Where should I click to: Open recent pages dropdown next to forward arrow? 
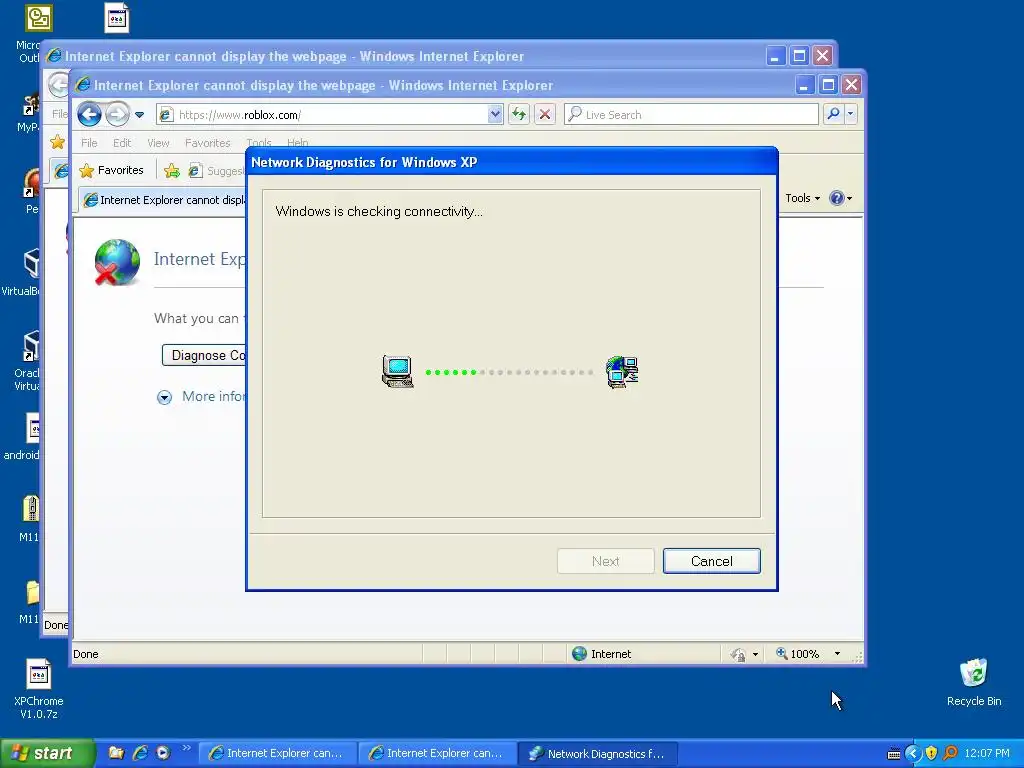coord(139,115)
